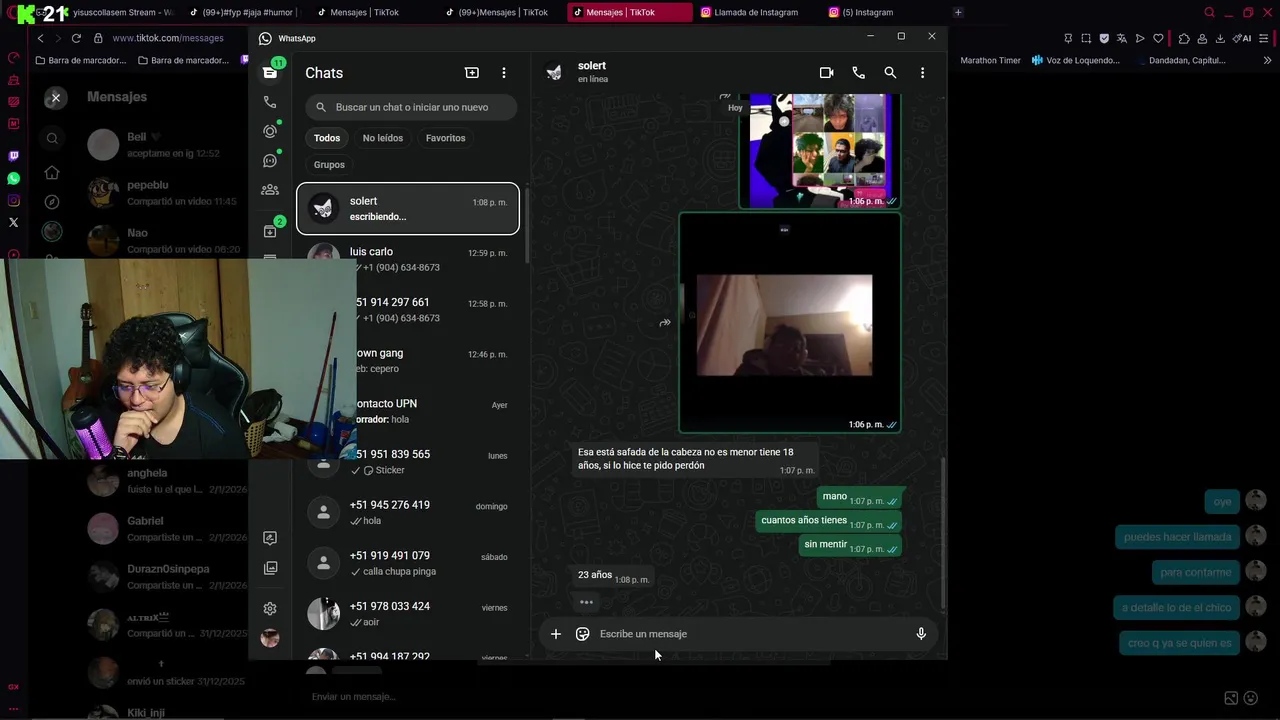Screen dimensions: 1280x720
Task: Close the TikTok Mensajes panel
Action: click(56, 97)
